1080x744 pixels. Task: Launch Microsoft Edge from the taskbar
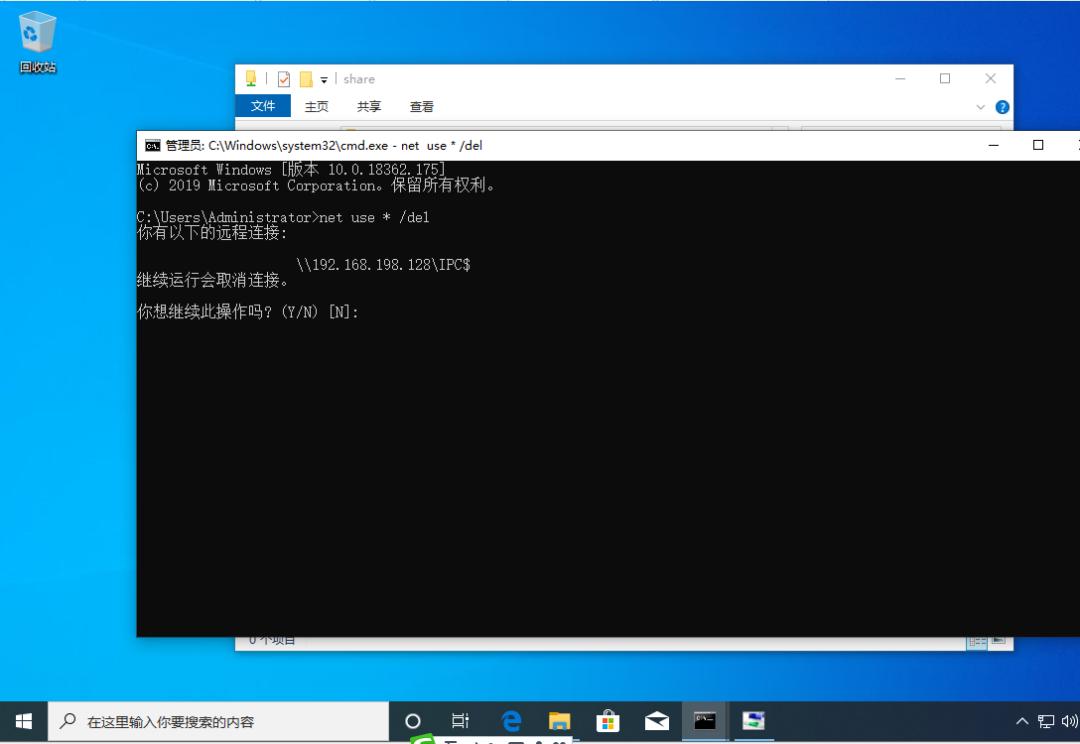coord(510,721)
